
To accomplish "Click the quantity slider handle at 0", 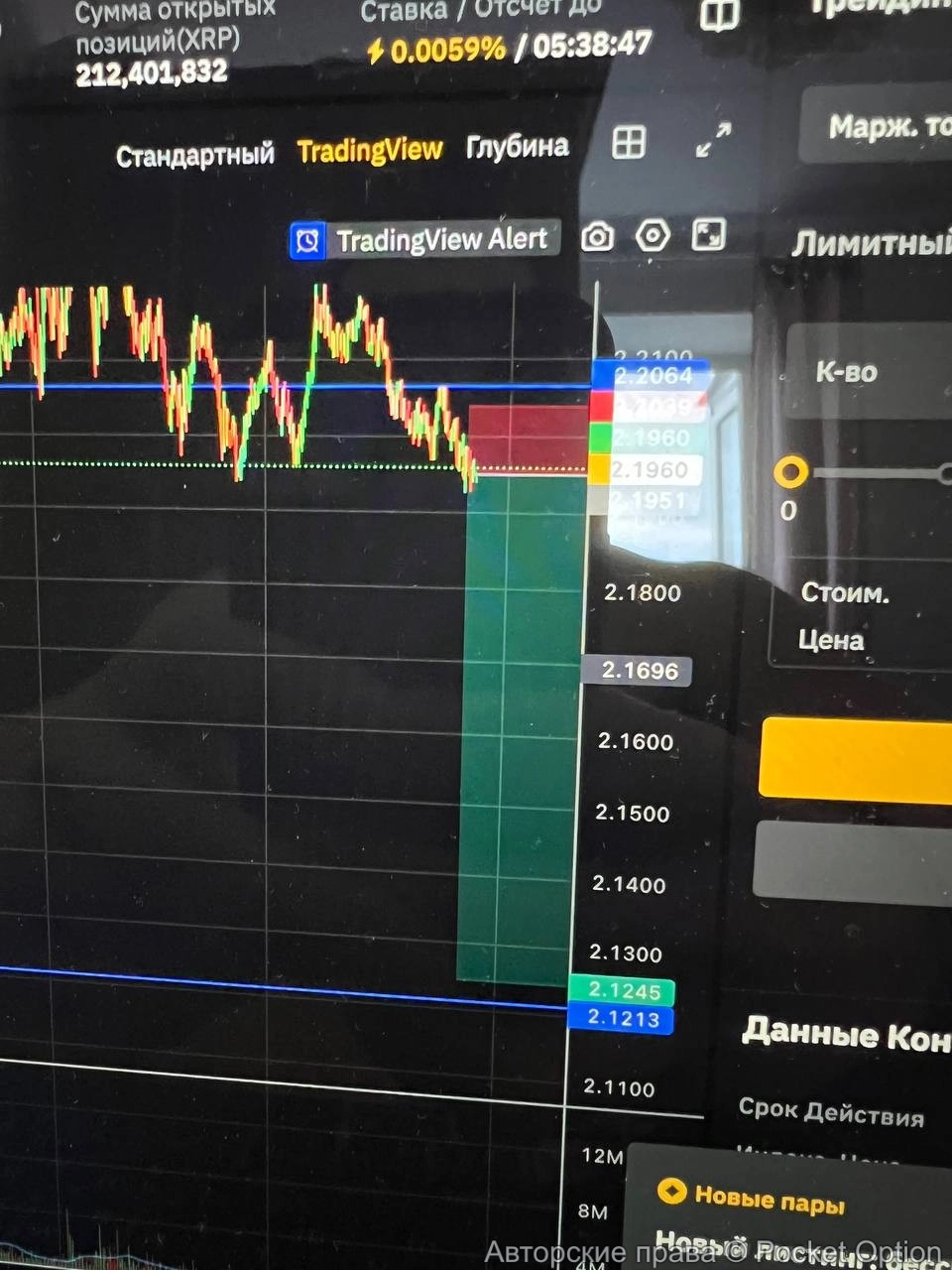I will click(x=790, y=472).
